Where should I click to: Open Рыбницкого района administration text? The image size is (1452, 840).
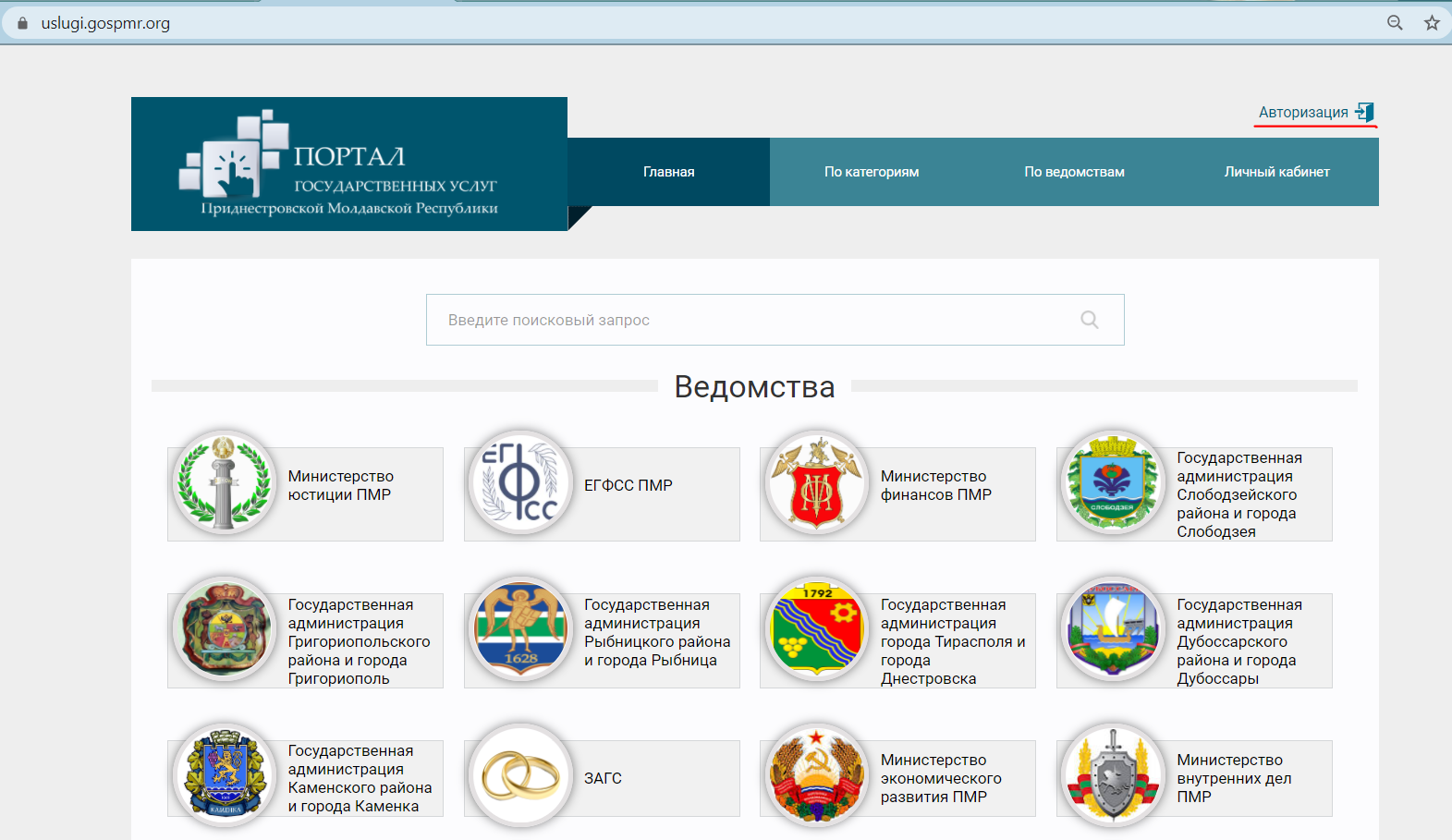657,632
